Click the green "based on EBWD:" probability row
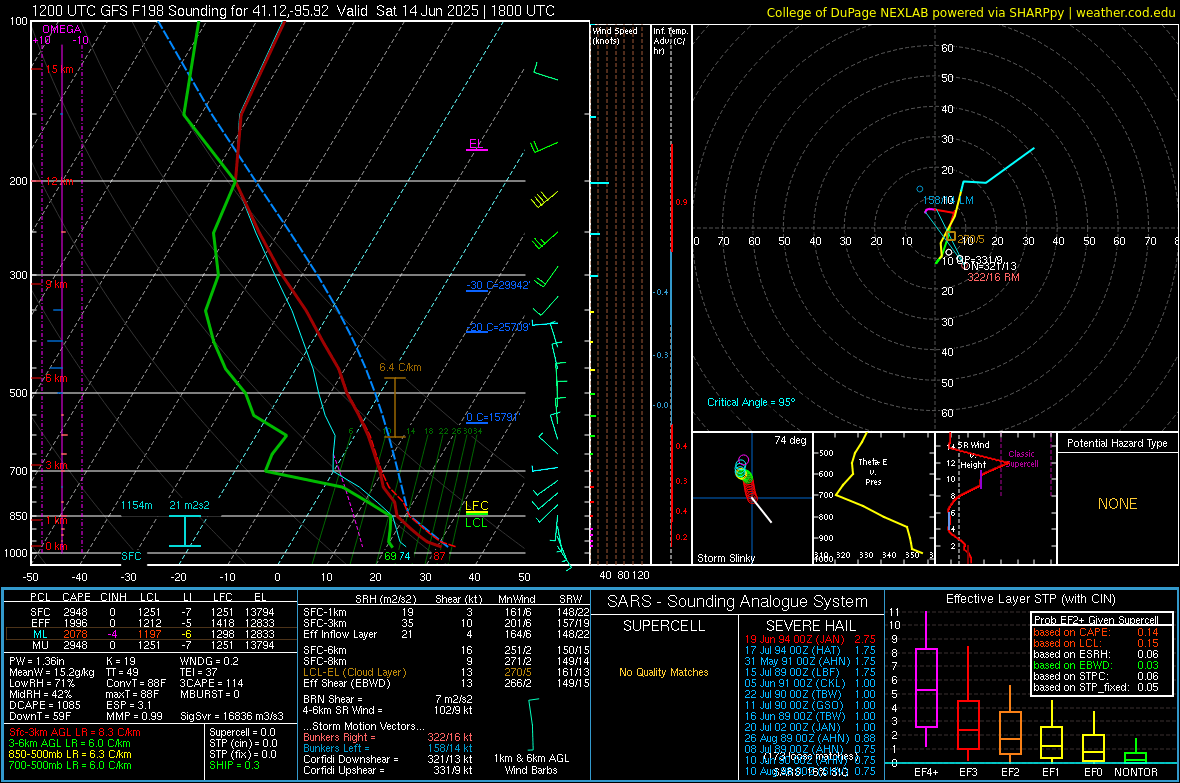The height and width of the screenshot is (783, 1180). point(1095,665)
